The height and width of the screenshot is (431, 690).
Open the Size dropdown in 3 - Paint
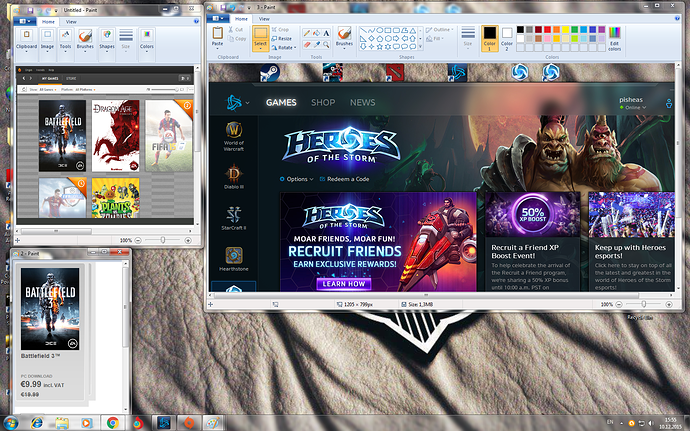coord(468,37)
